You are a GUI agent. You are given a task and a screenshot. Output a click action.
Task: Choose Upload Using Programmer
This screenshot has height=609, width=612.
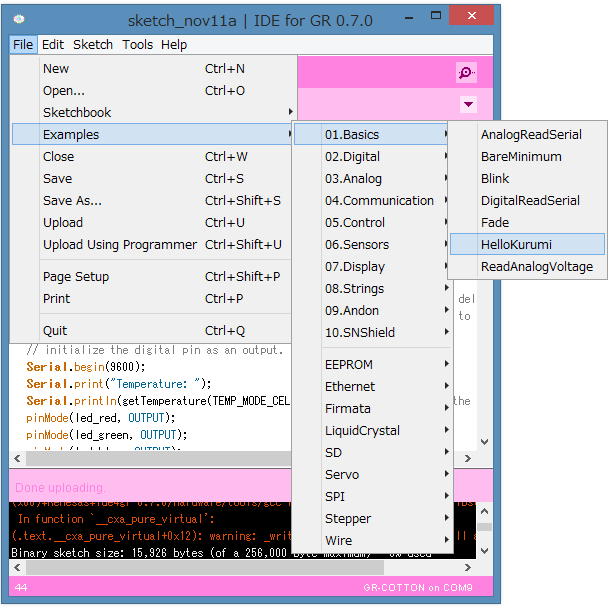point(120,244)
